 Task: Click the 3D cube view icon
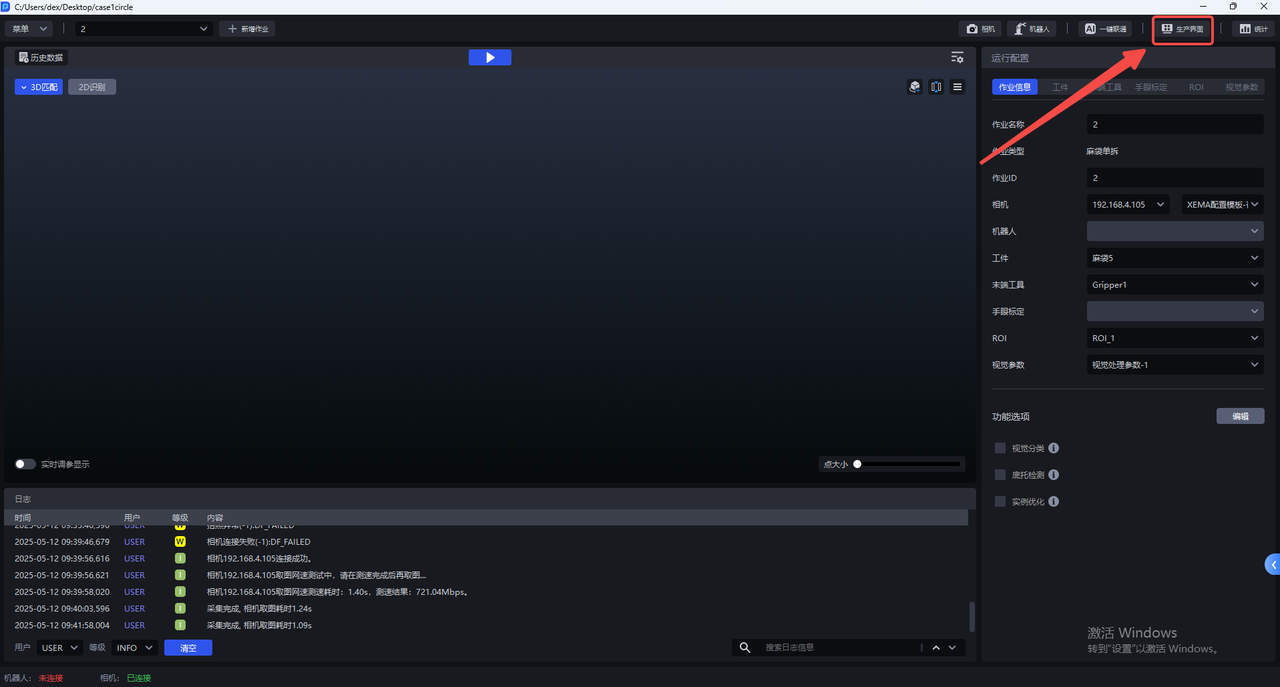pyautogui.click(x=914, y=87)
